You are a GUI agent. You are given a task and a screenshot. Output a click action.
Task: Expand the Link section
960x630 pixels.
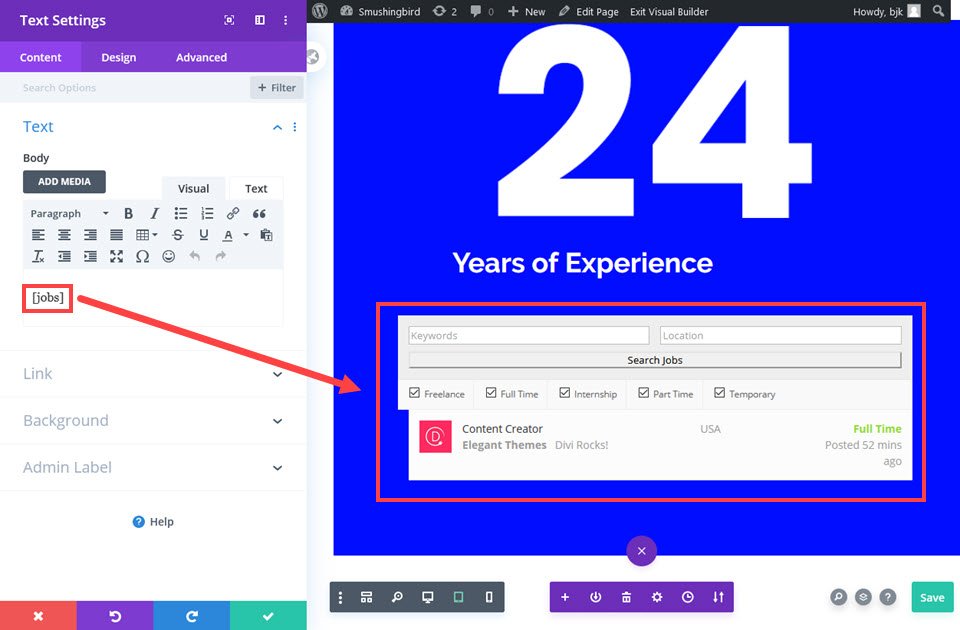[x=153, y=373]
